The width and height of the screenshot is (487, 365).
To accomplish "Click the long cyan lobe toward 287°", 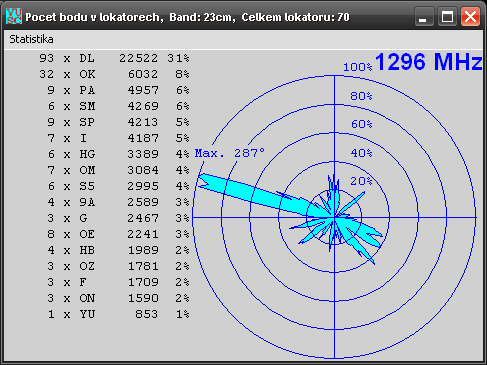I will pyautogui.click(x=253, y=194).
